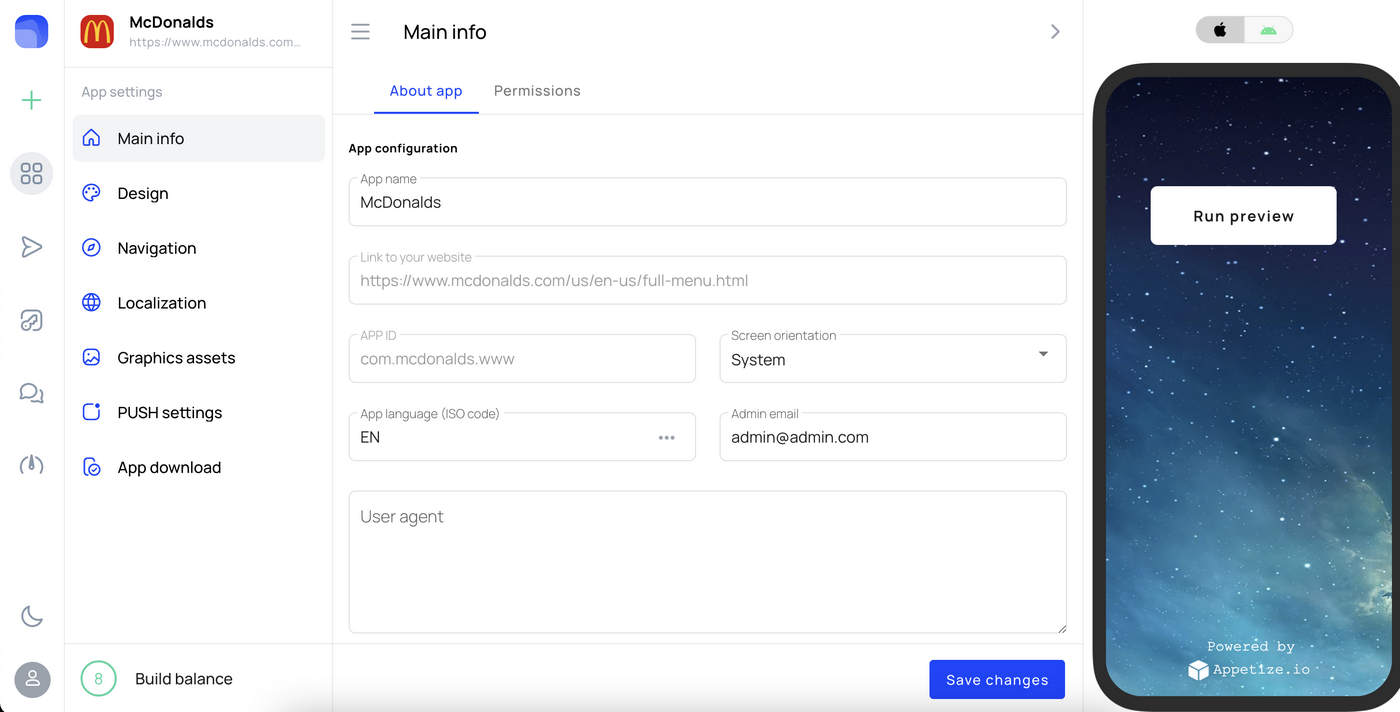Click the hamburger menu icon
The image size is (1400, 712).
[361, 32]
